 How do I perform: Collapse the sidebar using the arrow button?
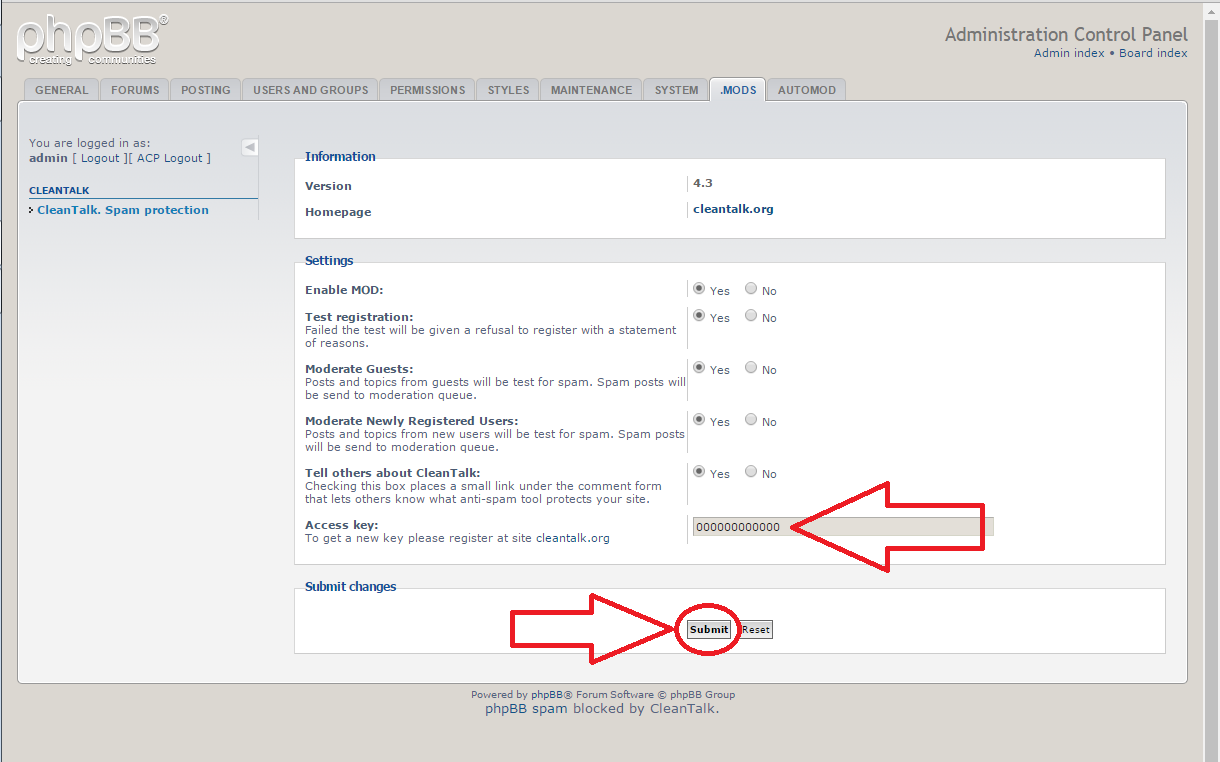pos(249,146)
